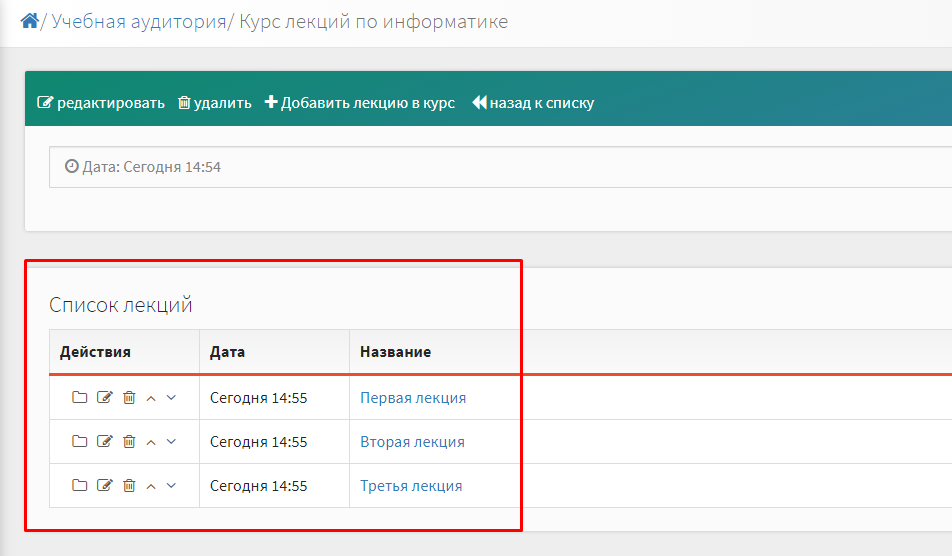Move Первая лекция down with chevron

pos(171,398)
